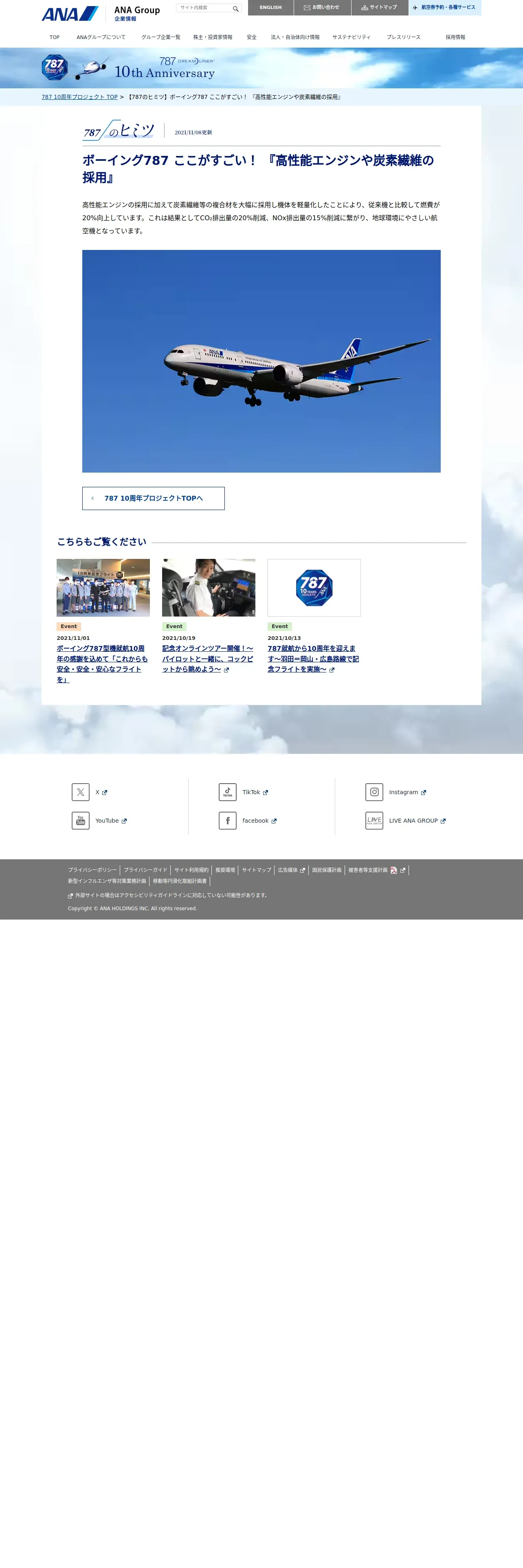Viewport: 523px width, 1568px height.
Task: Open 推奨環境 footer link
Action: 225,870
